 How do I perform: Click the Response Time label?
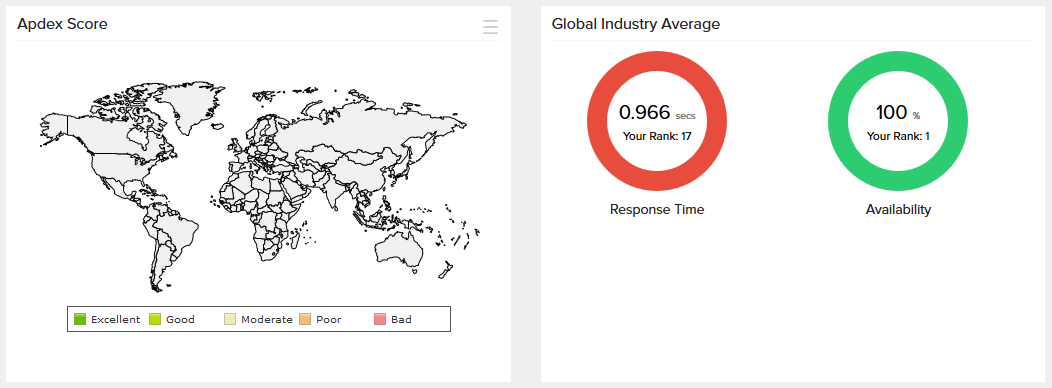tap(657, 209)
